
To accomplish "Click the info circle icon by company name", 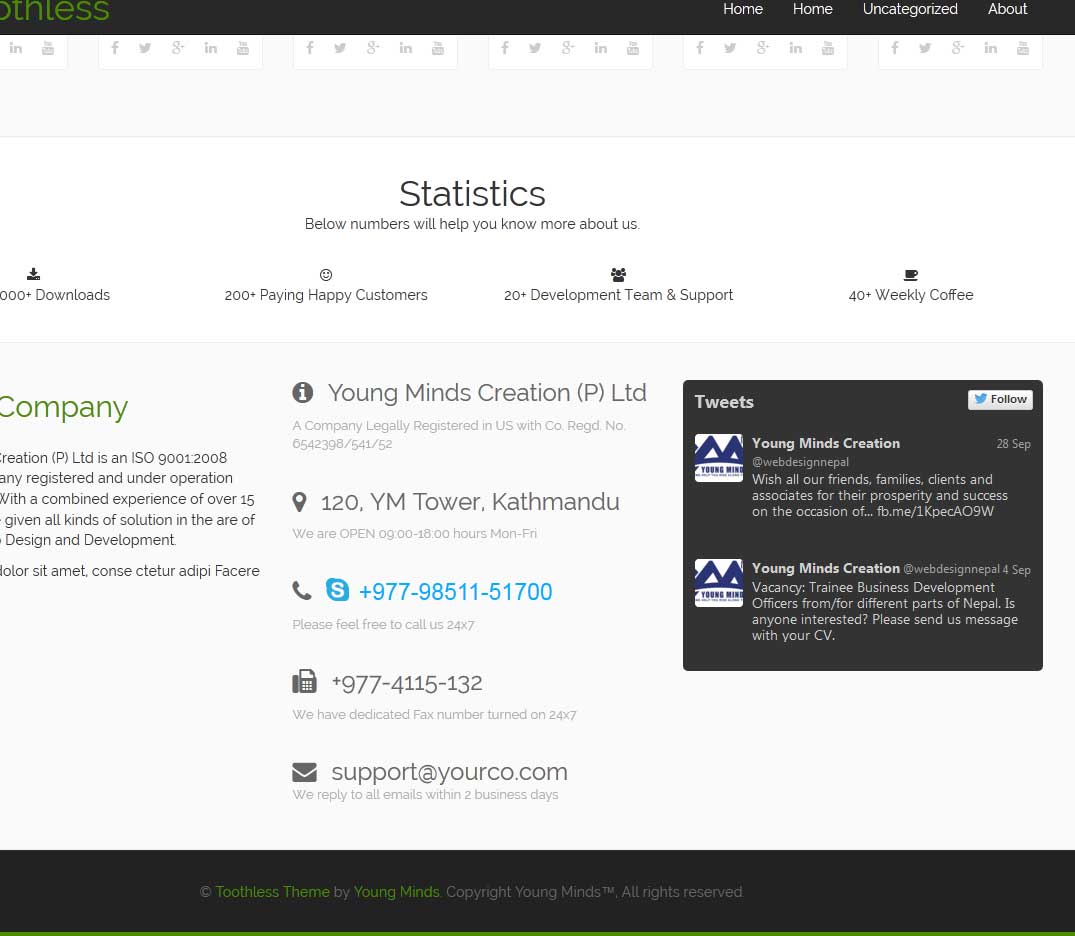I will [x=302, y=392].
